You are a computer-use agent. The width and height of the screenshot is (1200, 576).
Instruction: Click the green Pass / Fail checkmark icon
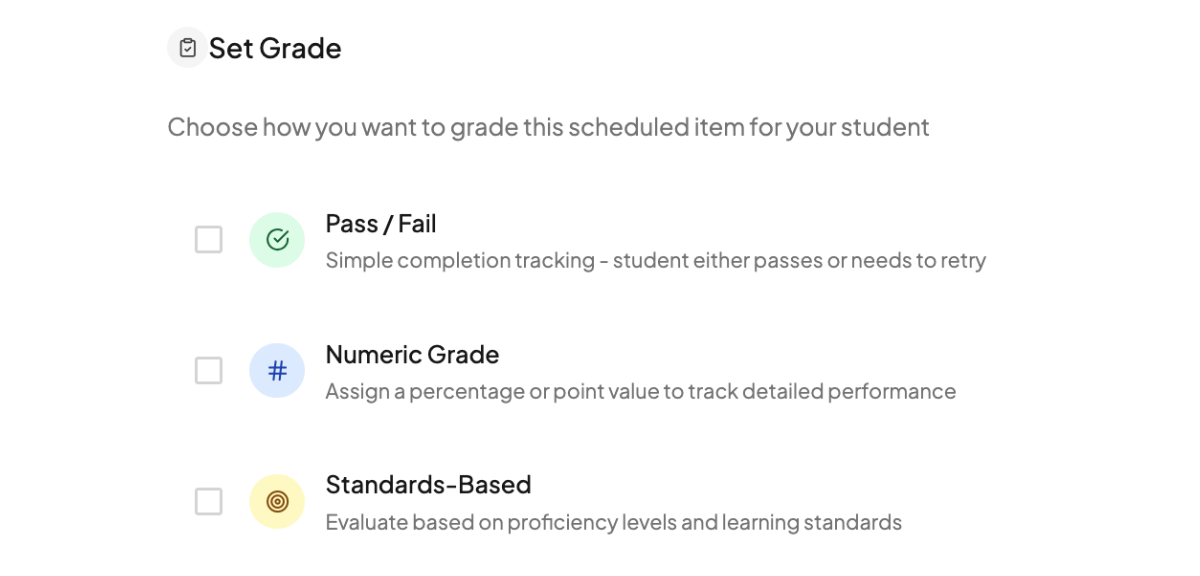click(x=277, y=240)
